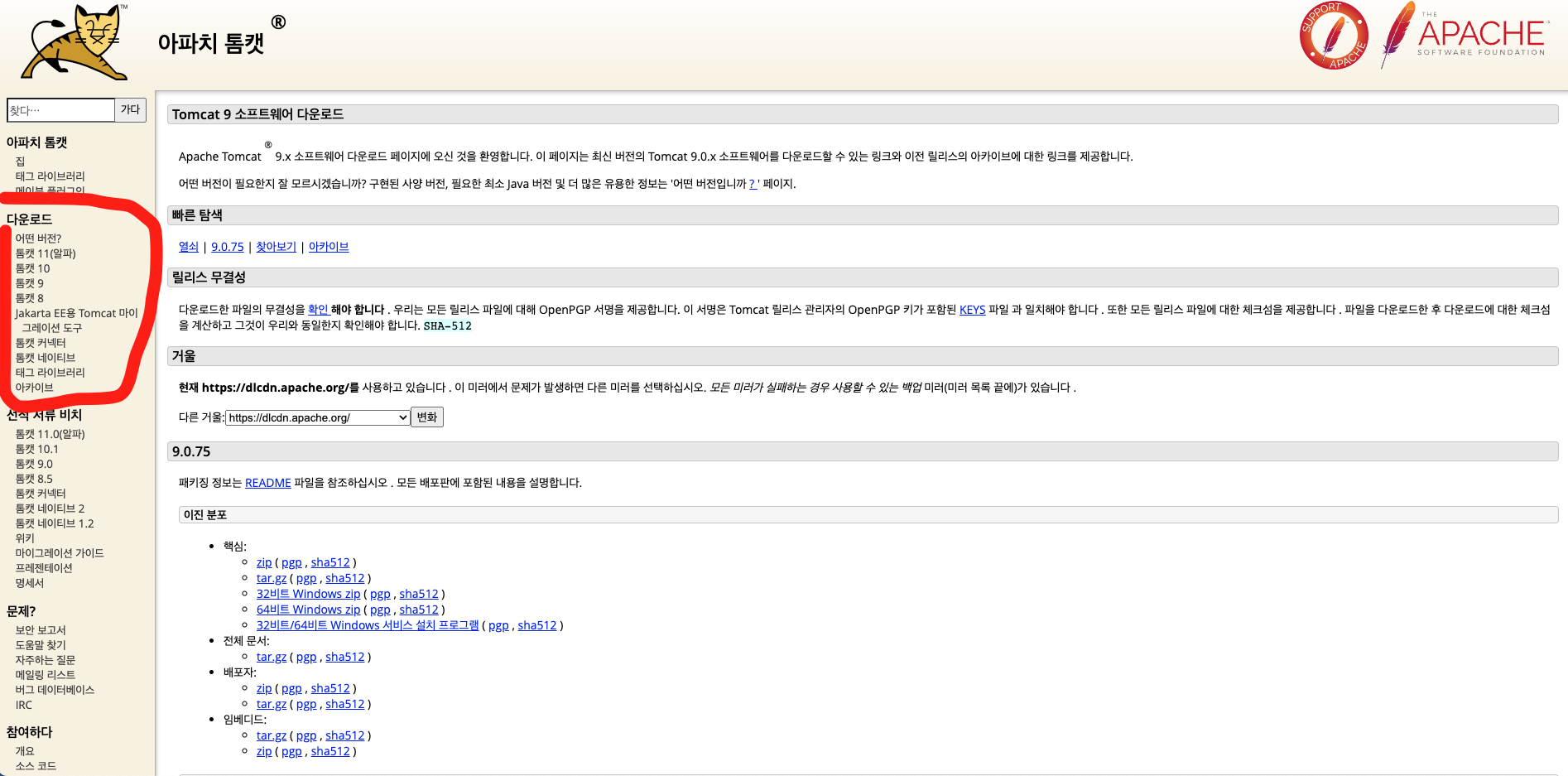Open 명세서 sidebar link
The height and width of the screenshot is (776, 1568).
tap(30, 583)
